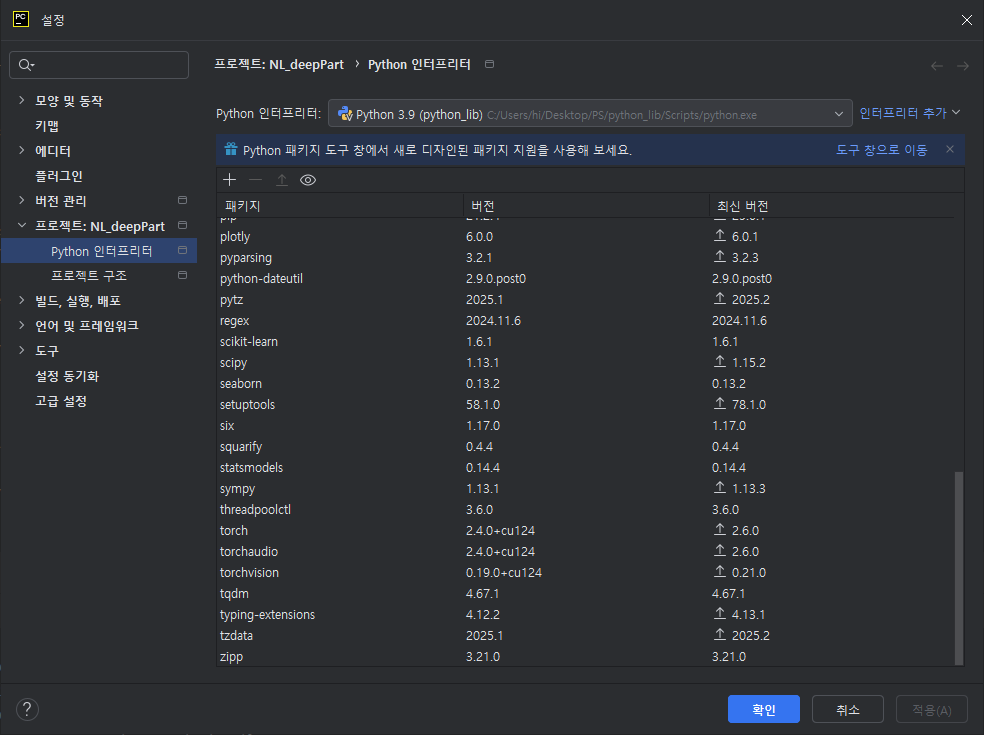Viewport: 984px width, 735px height.
Task: Click upgrade arrow icon for scipy
Action: pos(720,362)
